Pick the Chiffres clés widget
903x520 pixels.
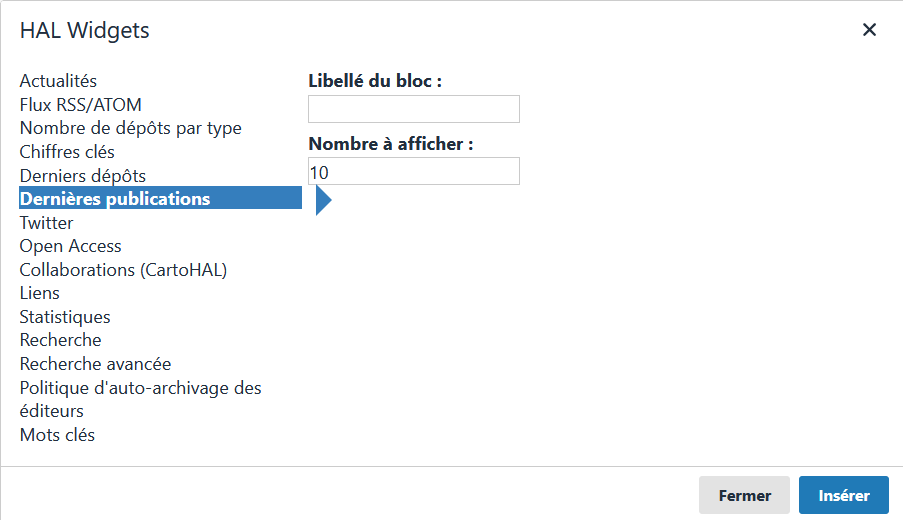click(67, 152)
